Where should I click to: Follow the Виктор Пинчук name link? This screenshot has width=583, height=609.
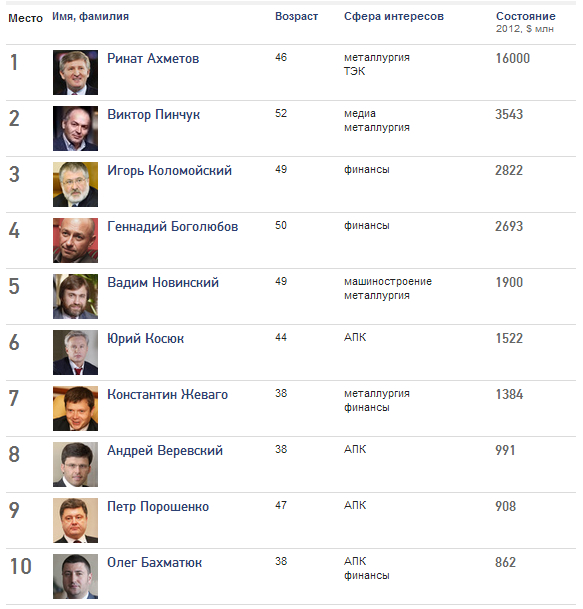pos(153,115)
